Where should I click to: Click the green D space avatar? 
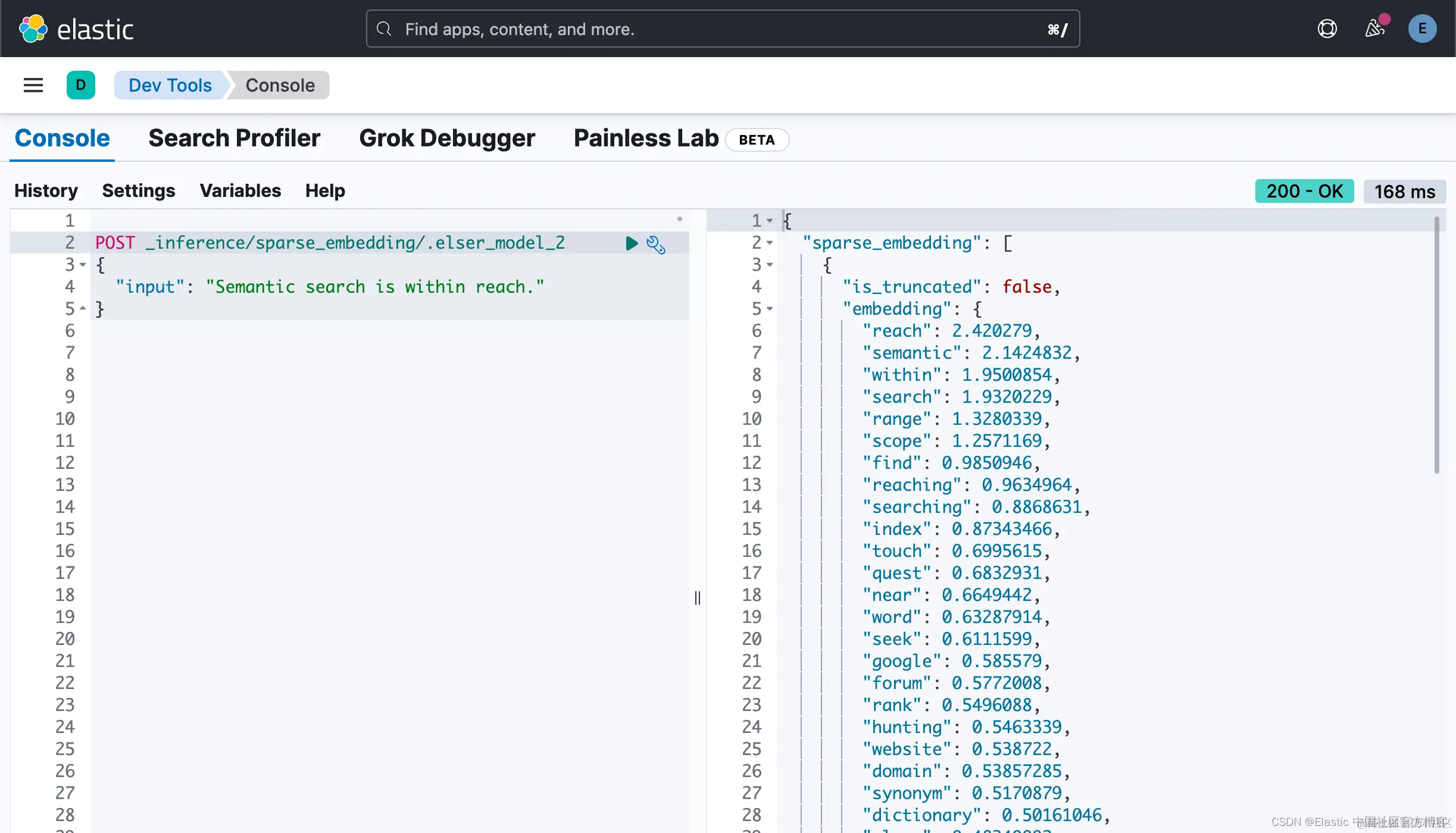81,85
